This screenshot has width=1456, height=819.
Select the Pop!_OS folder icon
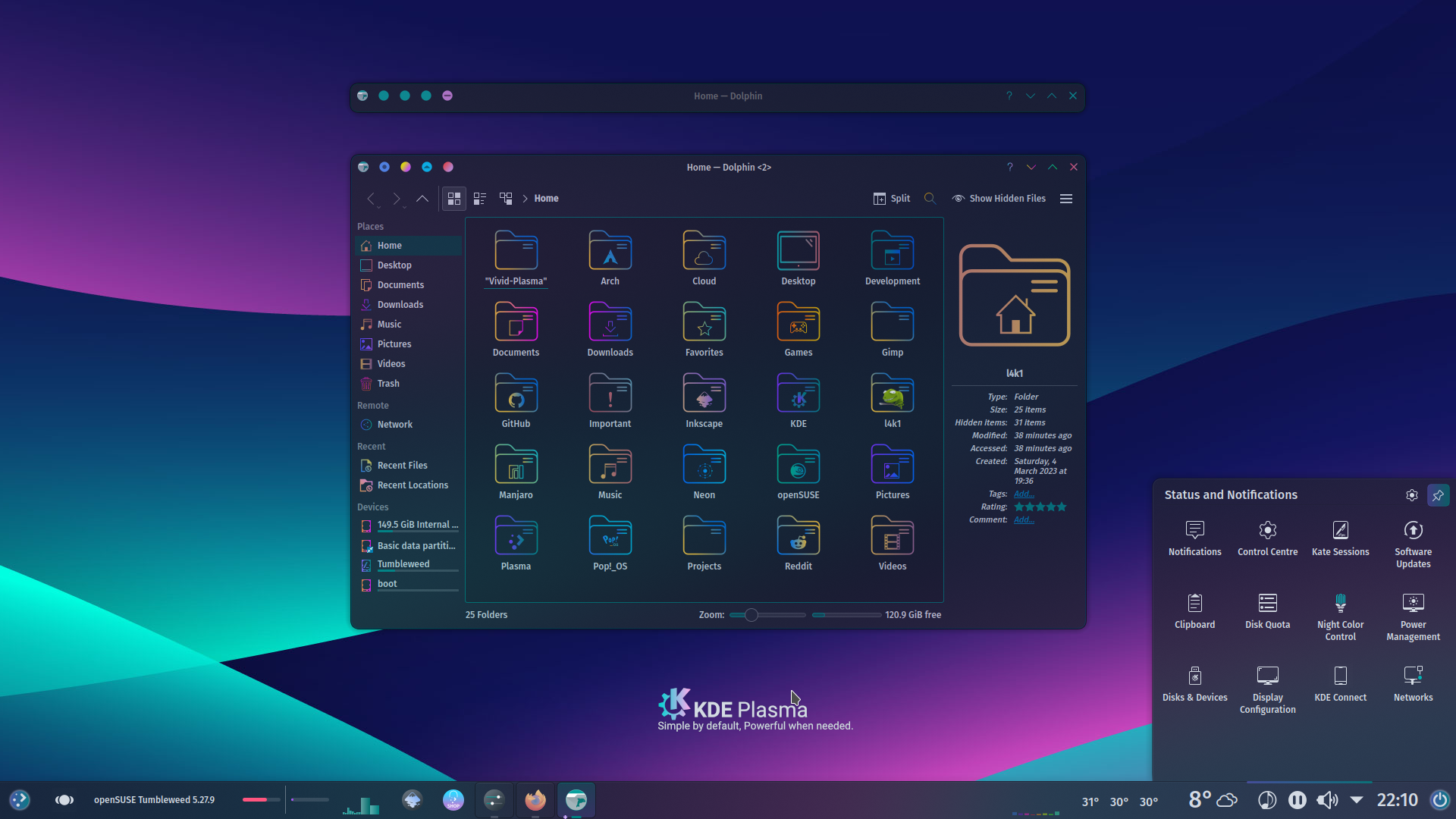(x=610, y=535)
